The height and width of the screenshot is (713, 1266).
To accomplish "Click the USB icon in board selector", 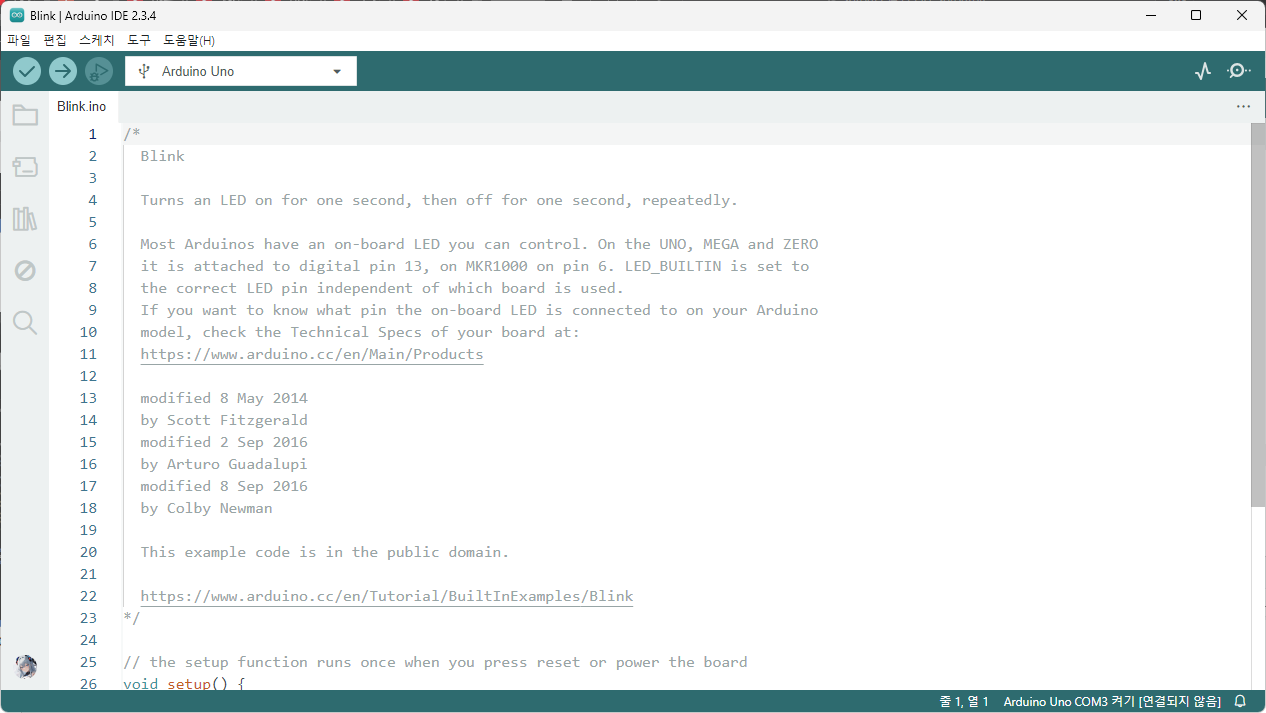I will click(144, 71).
